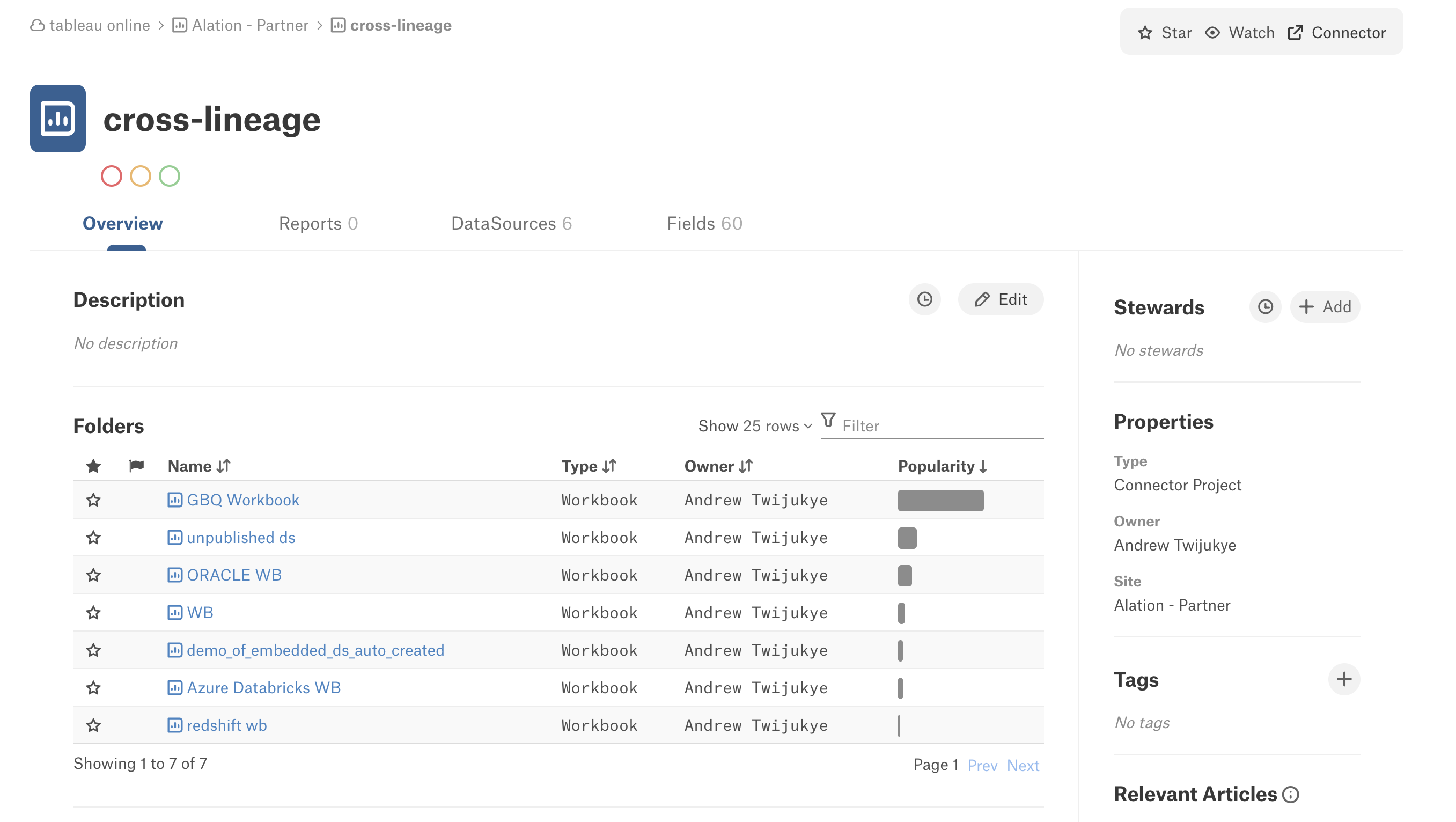Click the cross-lineage breadcrumb item
The width and height of the screenshot is (1456, 822).
coord(400,25)
